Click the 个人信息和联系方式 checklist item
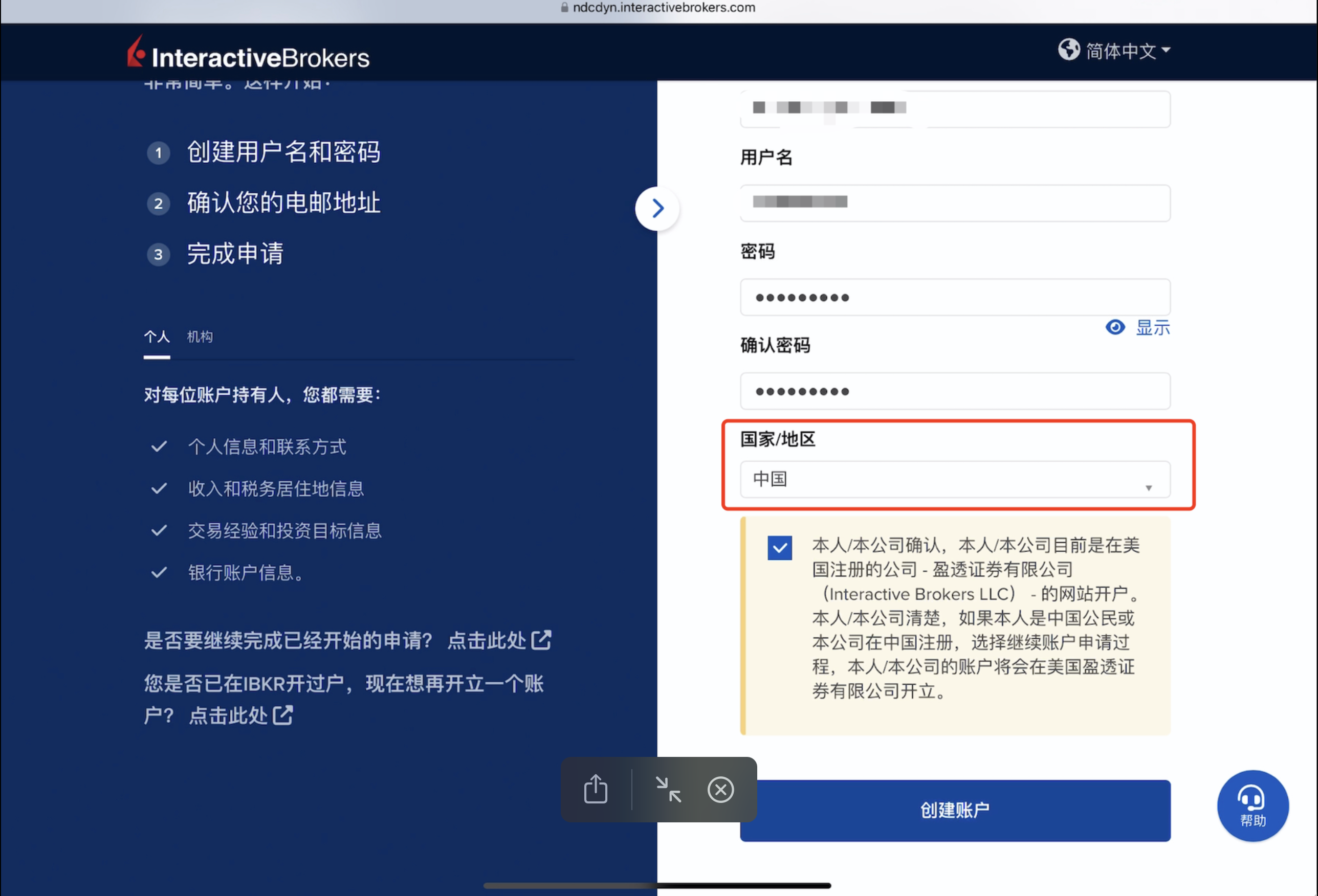Screen dimensions: 1318x896 [248, 446]
